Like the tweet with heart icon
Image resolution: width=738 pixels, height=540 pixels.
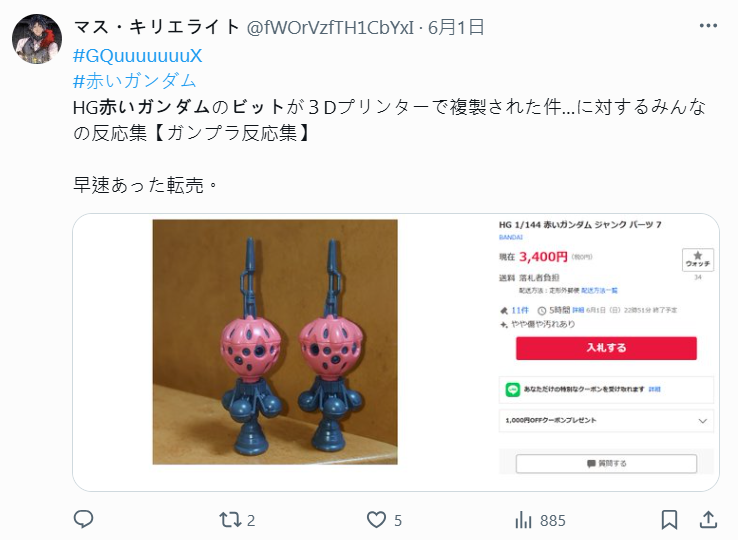coord(376,520)
